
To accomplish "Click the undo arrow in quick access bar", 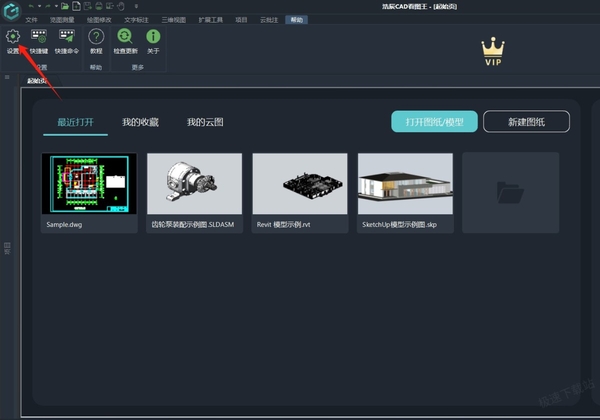I will (x=31, y=6).
